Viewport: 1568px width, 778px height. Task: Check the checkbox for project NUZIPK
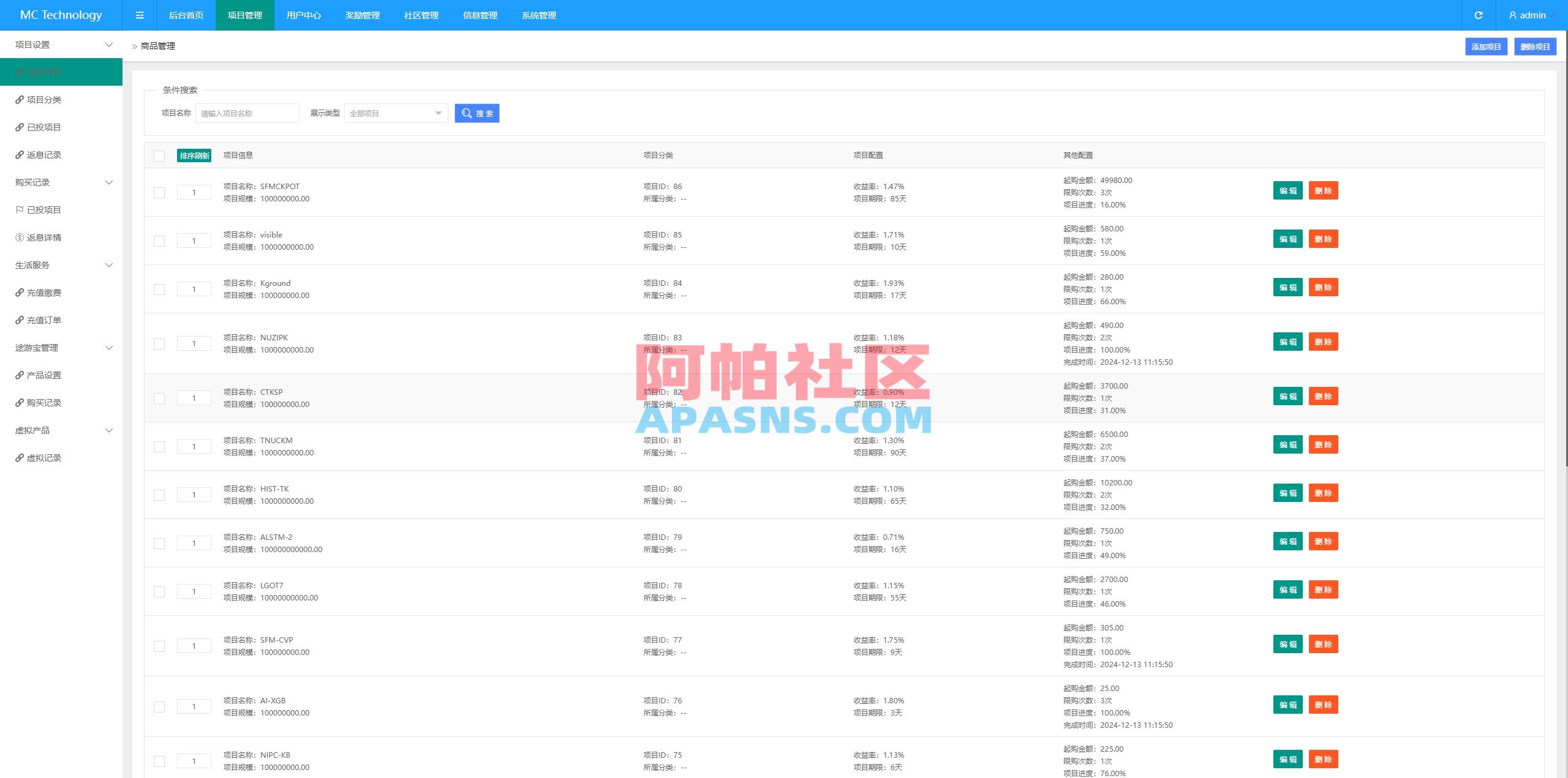click(x=159, y=343)
